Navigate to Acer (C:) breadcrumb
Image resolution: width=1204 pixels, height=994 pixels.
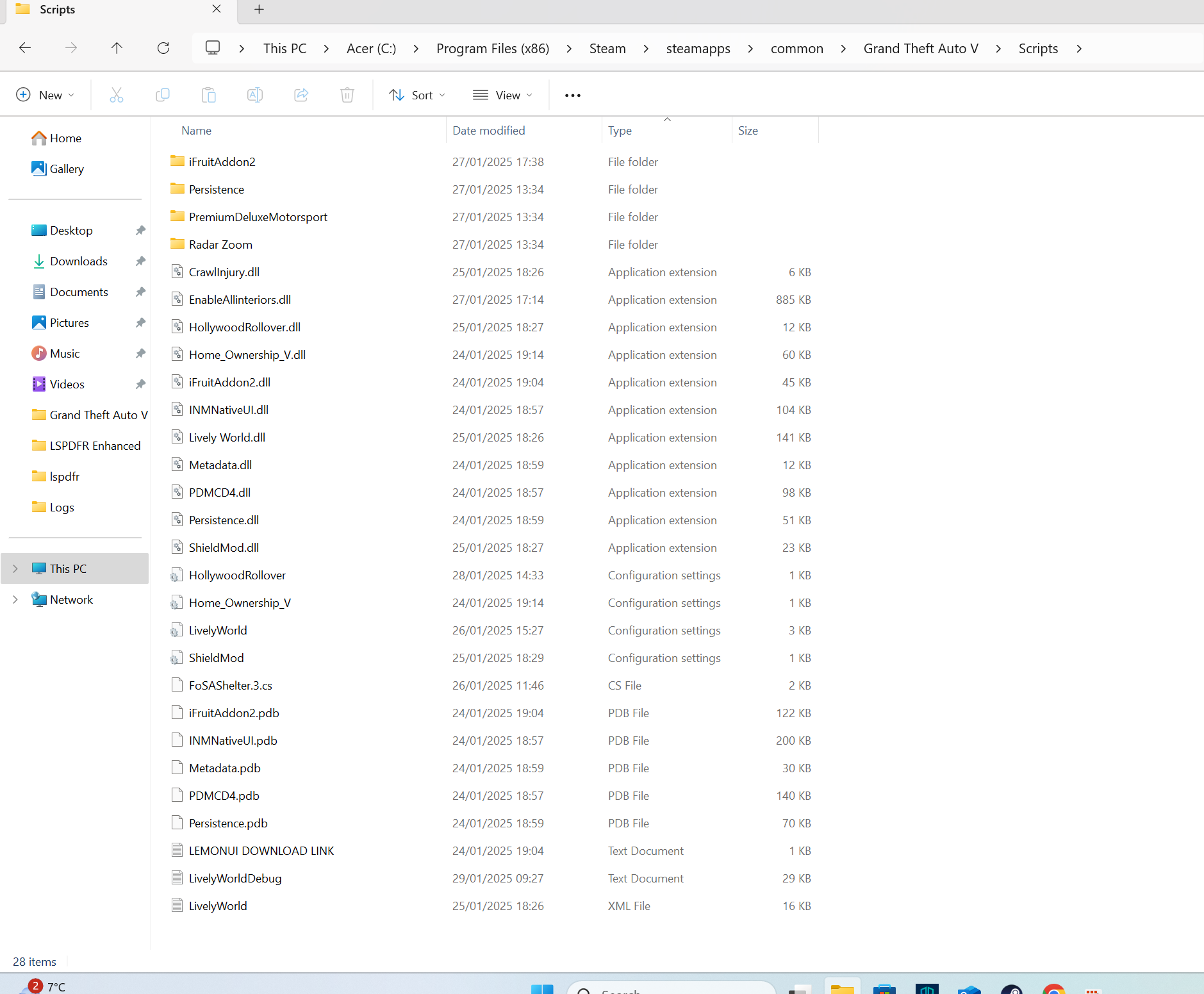pos(371,49)
